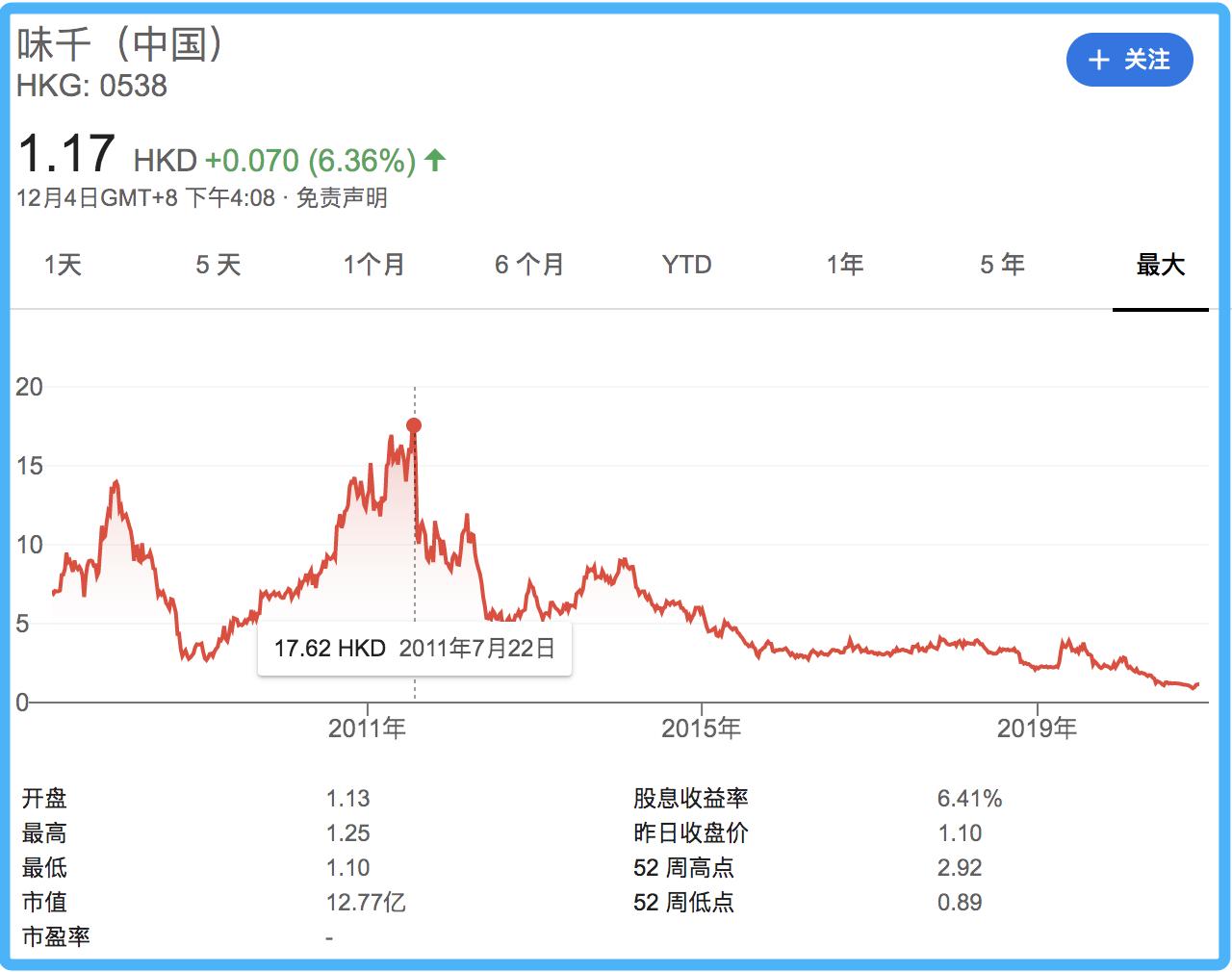Click the HKG: 0538 ticker label
The image size is (1232, 972).
(x=91, y=88)
